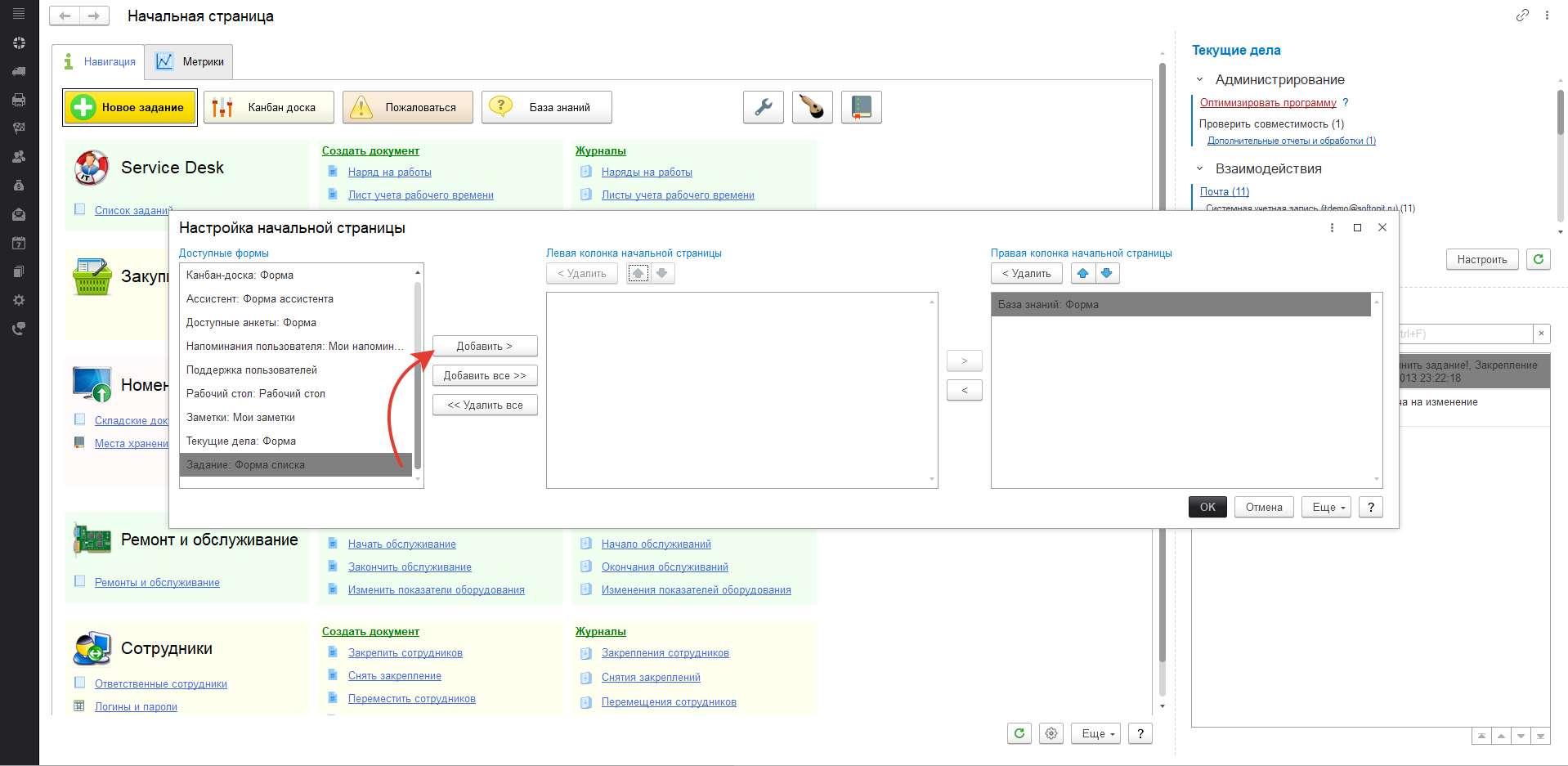
Task: Click green refresh icon beside Настроить
Action: (x=1538, y=259)
